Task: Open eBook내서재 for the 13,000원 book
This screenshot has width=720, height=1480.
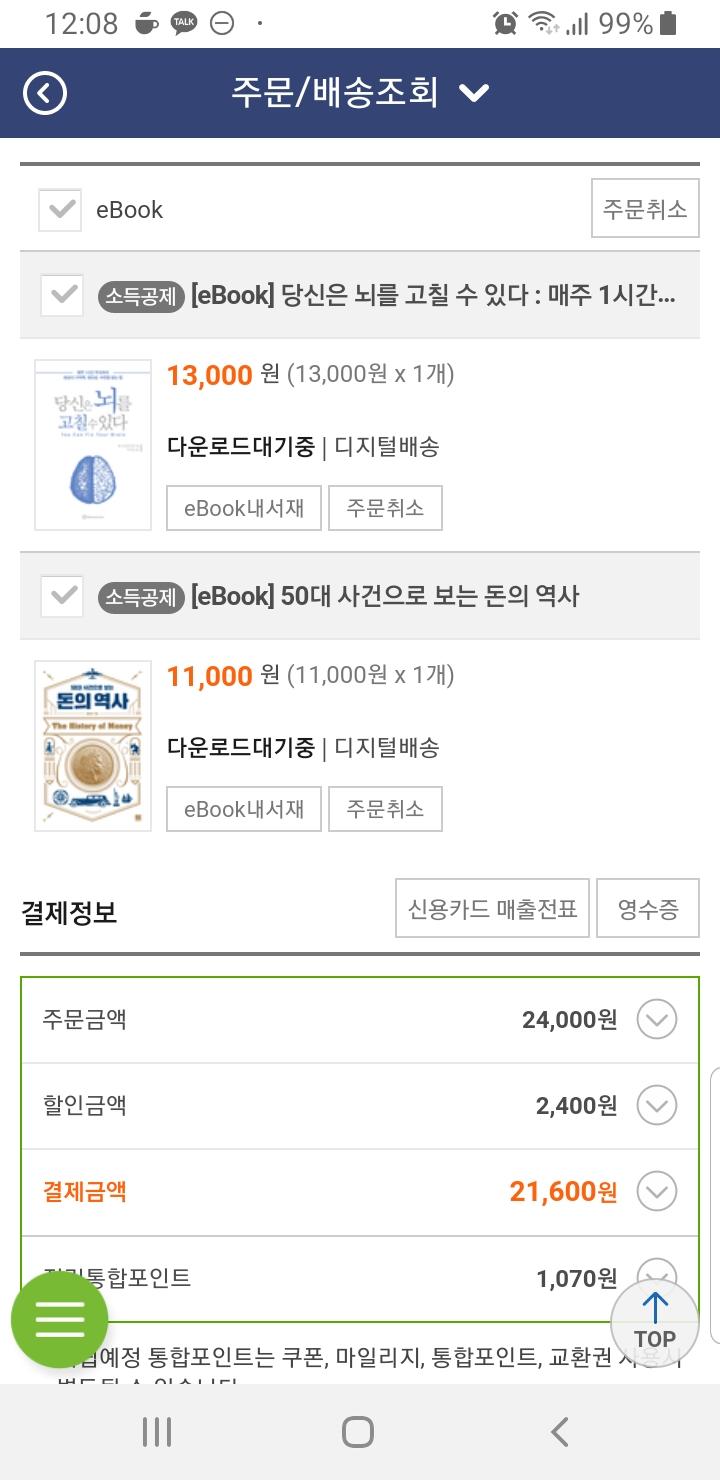Action: coord(244,508)
